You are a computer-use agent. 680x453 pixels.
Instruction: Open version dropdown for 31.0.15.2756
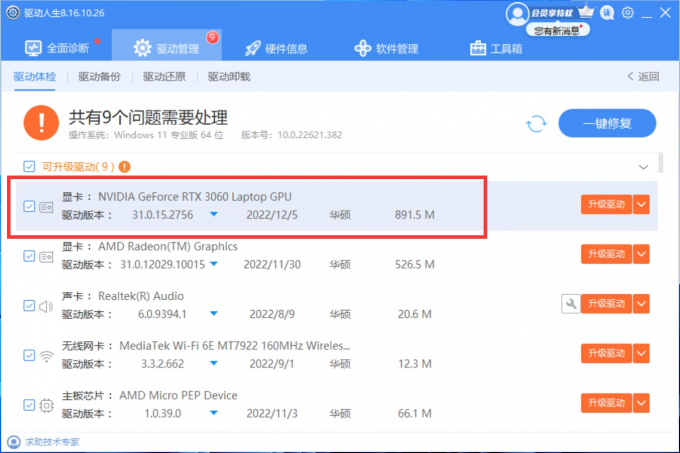point(214,214)
